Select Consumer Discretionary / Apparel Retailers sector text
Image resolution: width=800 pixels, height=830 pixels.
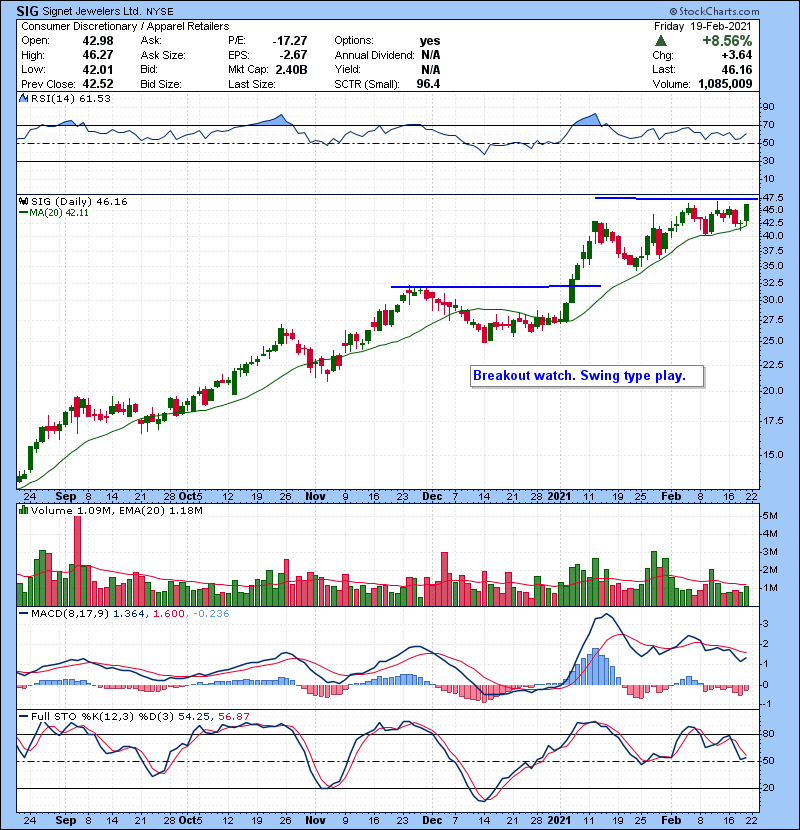[125, 26]
